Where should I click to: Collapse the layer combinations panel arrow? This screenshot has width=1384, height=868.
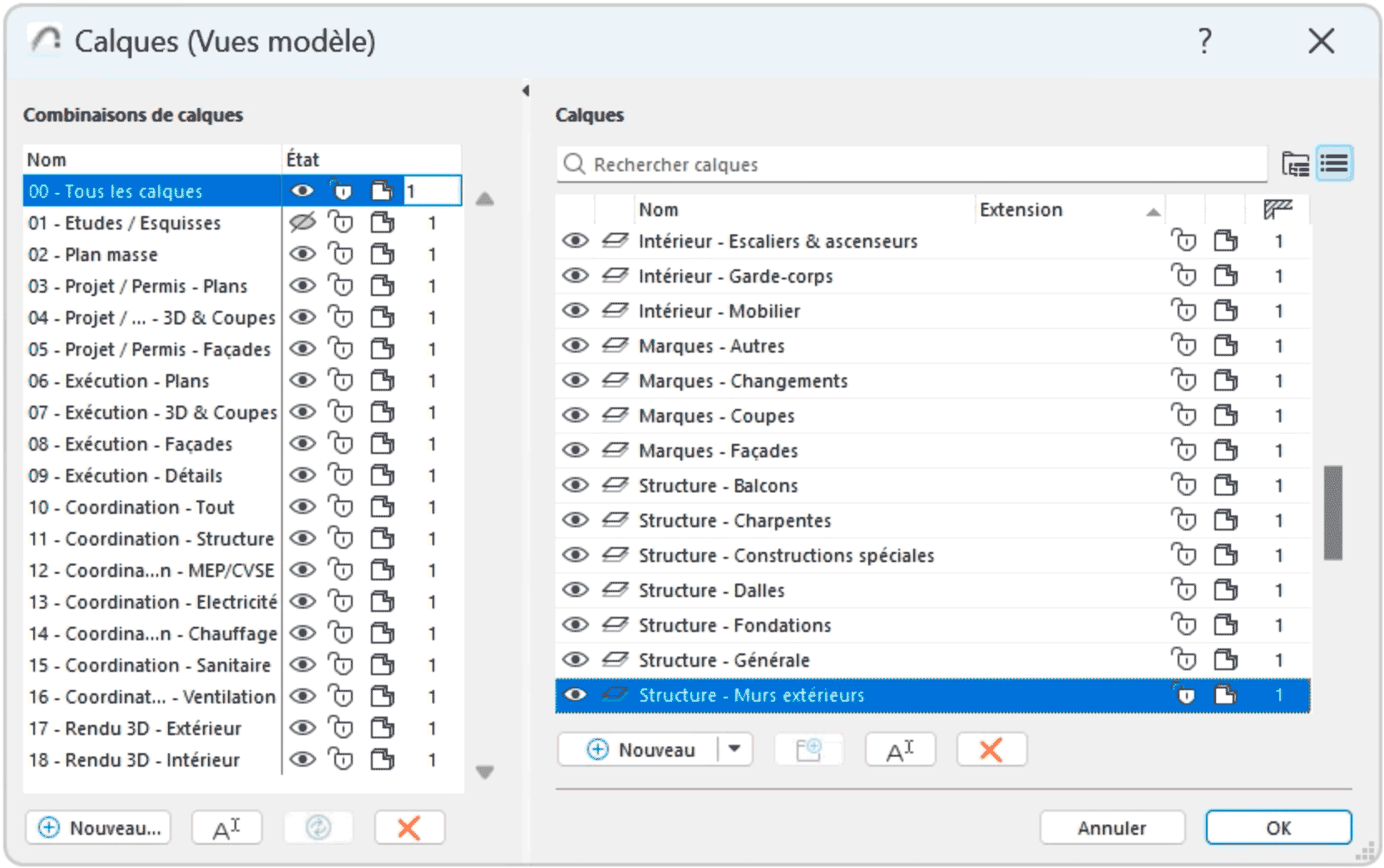[x=526, y=91]
